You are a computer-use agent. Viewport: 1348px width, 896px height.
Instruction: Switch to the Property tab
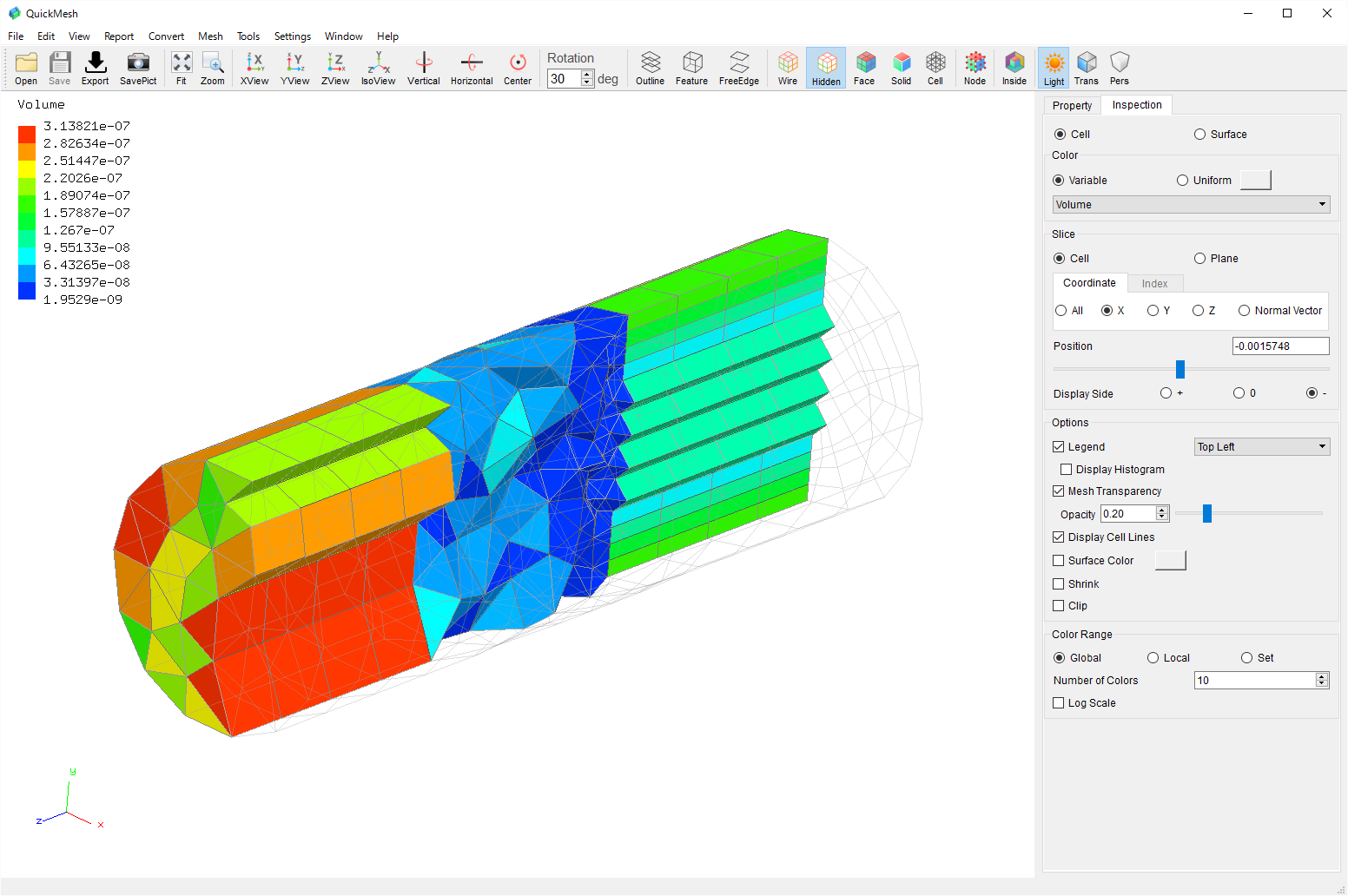[x=1072, y=105]
